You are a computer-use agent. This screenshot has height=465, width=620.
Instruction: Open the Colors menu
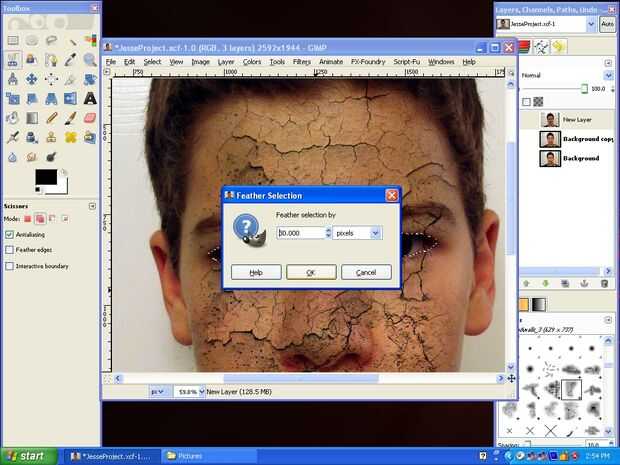(x=252, y=62)
